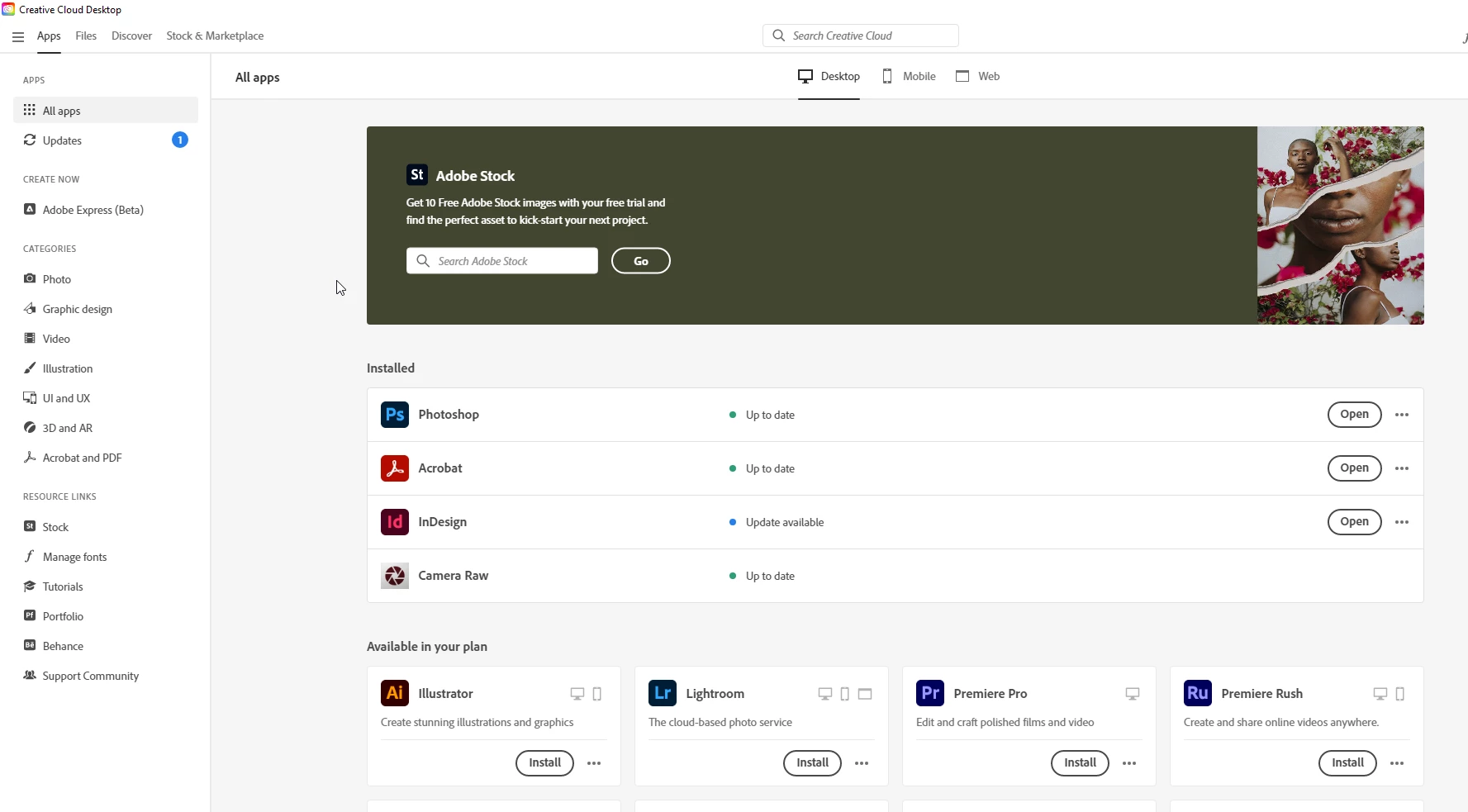
Task: Click the Go button in Adobe Stock banner
Action: click(x=641, y=261)
